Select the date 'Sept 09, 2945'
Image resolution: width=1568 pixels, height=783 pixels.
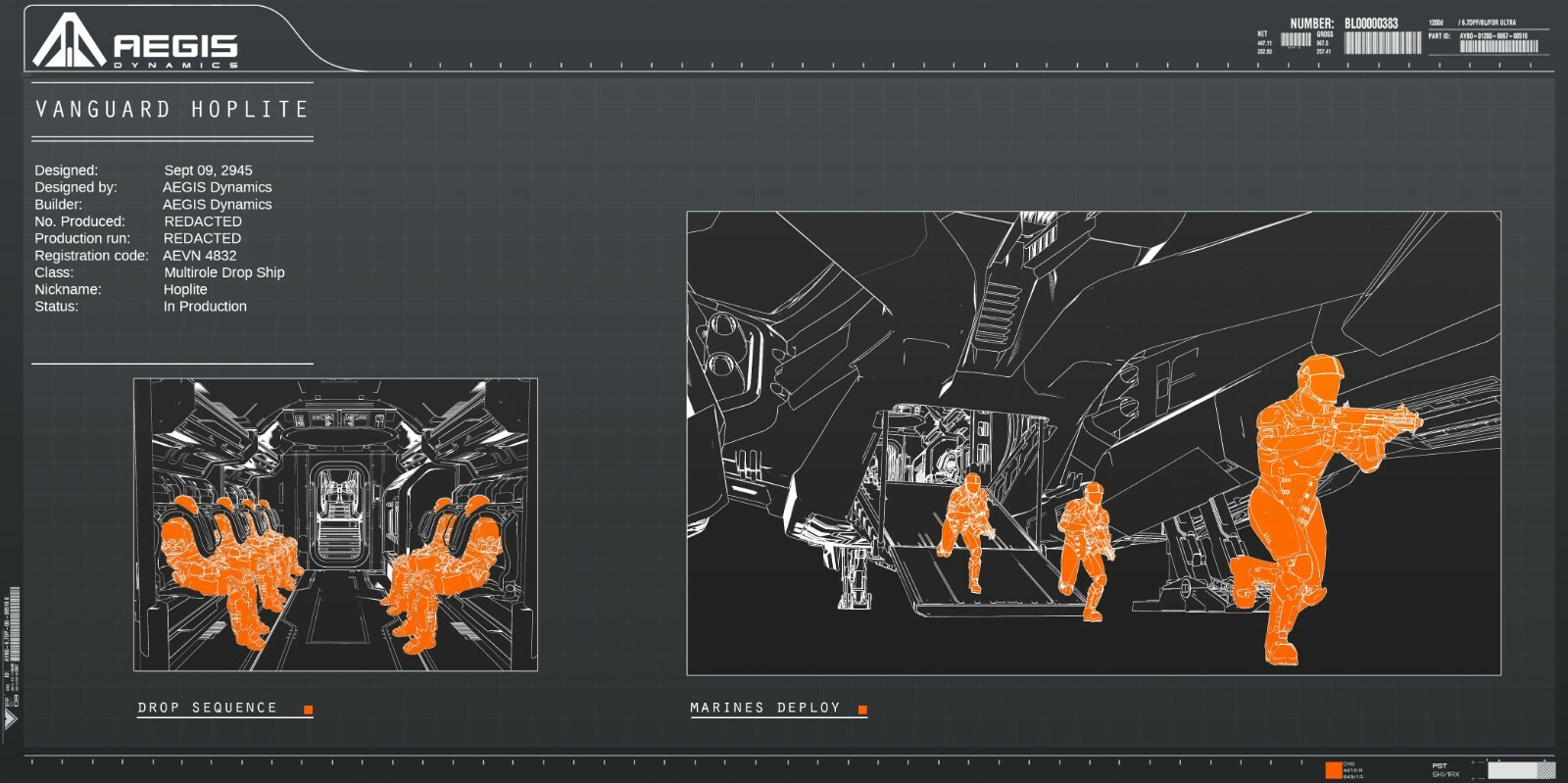coord(208,170)
